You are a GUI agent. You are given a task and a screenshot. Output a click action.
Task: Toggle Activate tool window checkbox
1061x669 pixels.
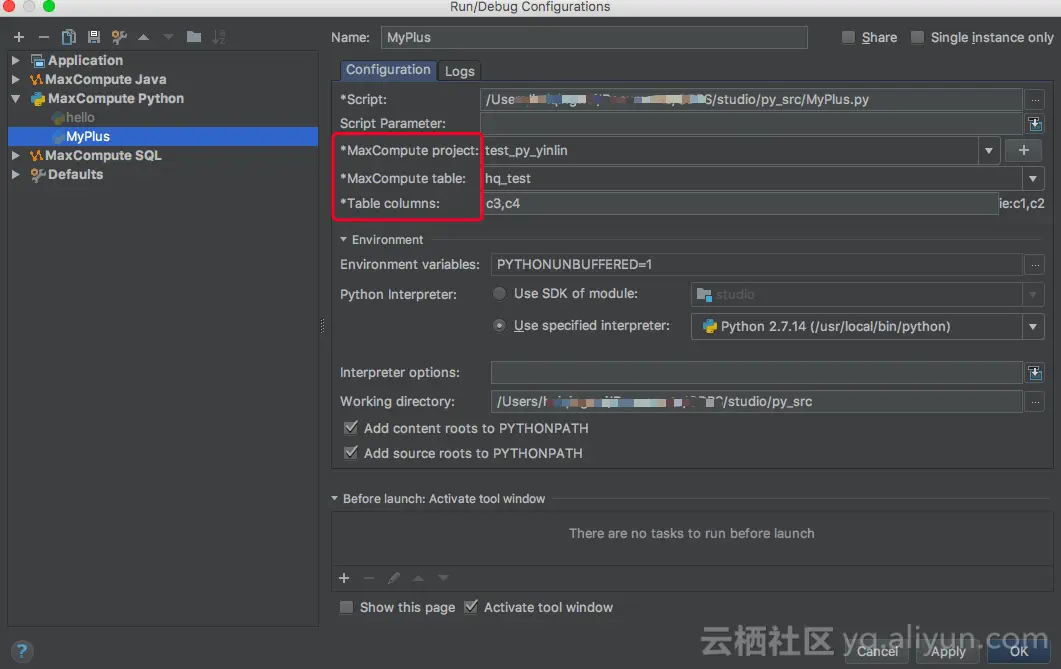pos(471,607)
